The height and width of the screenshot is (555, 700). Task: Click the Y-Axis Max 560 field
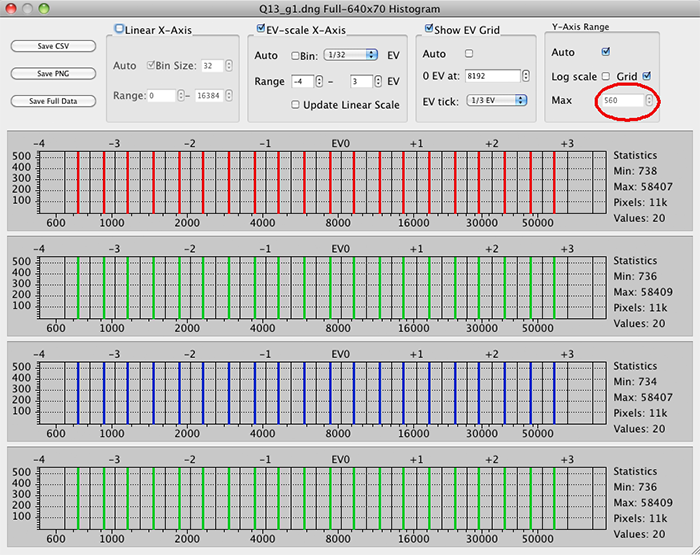click(623, 100)
